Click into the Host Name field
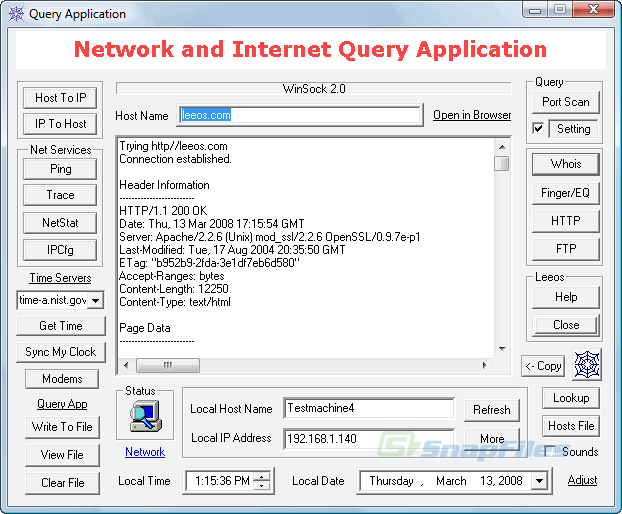The image size is (622, 514). click(x=300, y=115)
